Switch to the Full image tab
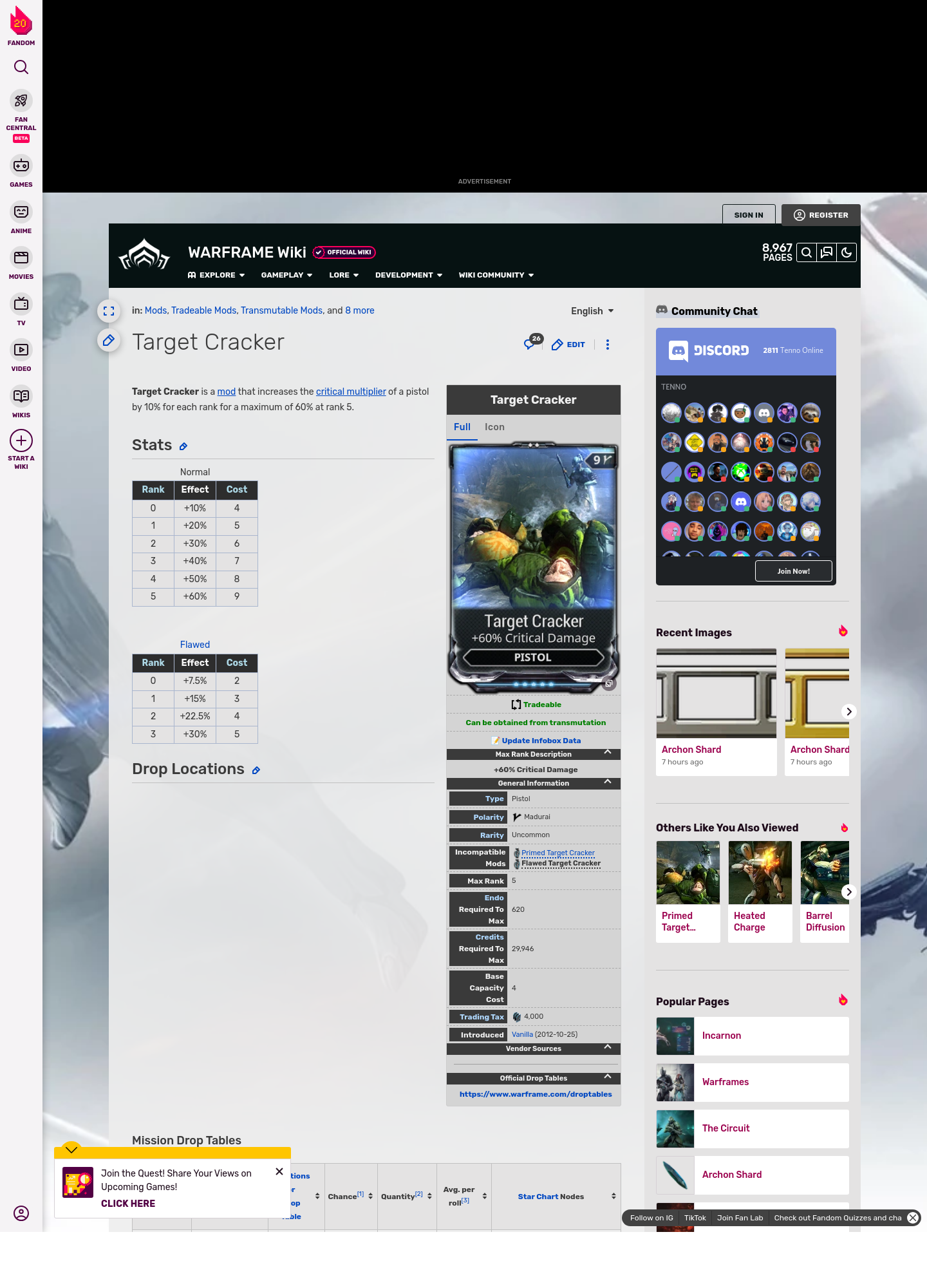Screen dimensions: 927x1288 (x=462, y=427)
